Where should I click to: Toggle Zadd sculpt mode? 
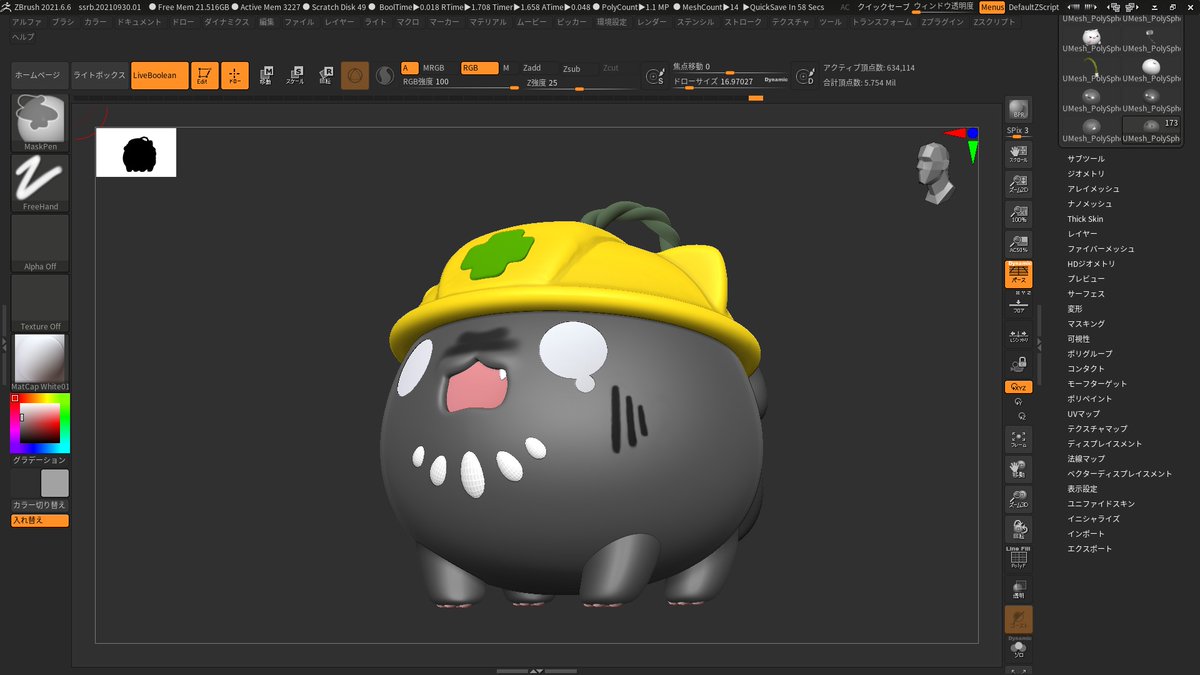532,68
